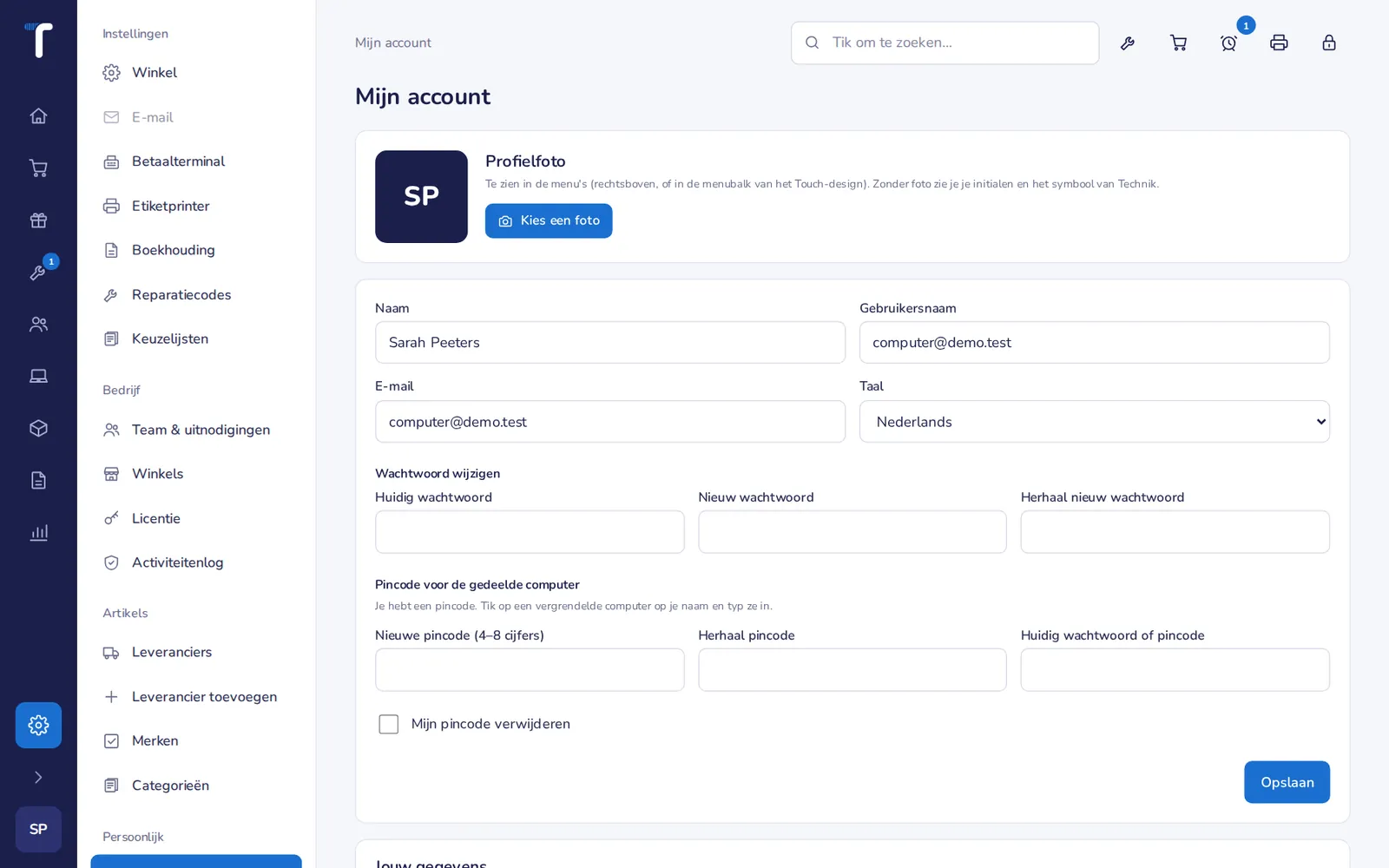This screenshot has width=1389, height=868.
Task: Open the gift icon in the sidebar
Action: pyautogui.click(x=38, y=220)
